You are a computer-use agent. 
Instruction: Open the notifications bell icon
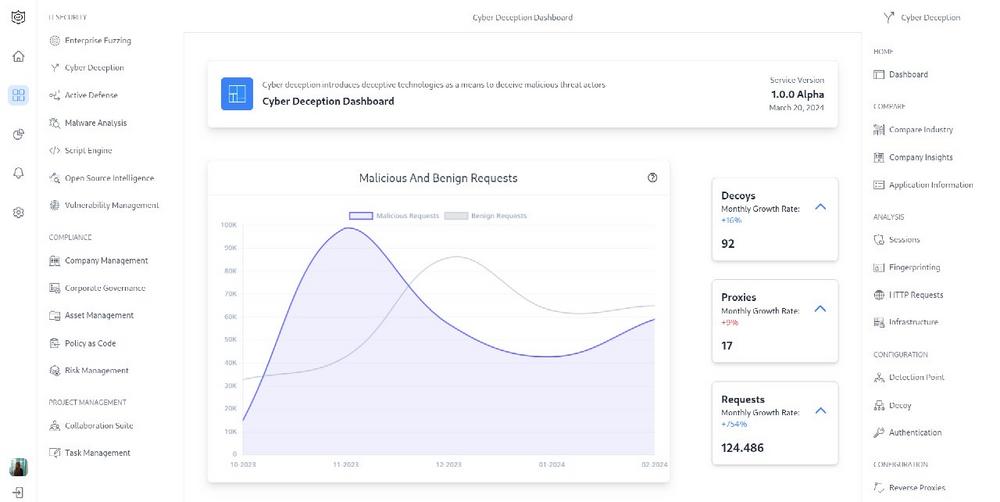point(18,173)
